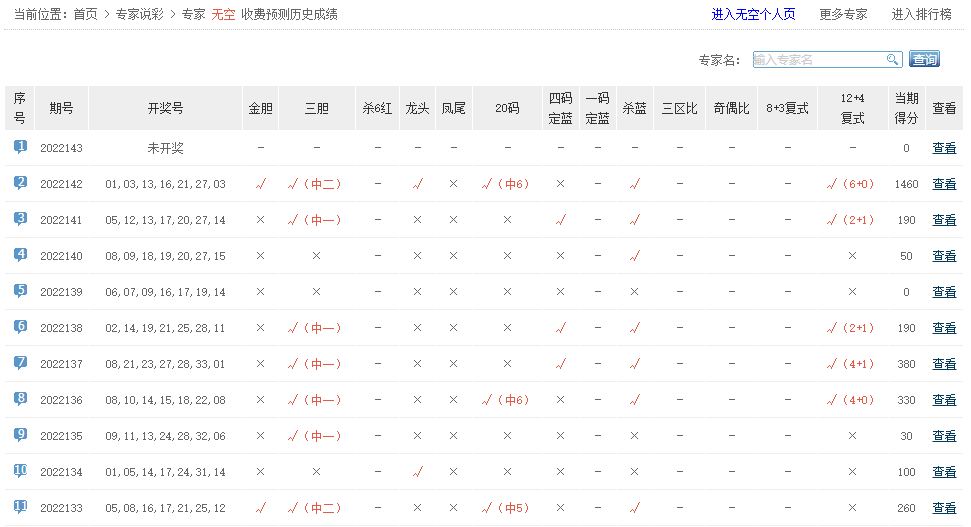This screenshot has width=971, height=527.
Task: Open 进入无空个人页 link
Action: 753,14
